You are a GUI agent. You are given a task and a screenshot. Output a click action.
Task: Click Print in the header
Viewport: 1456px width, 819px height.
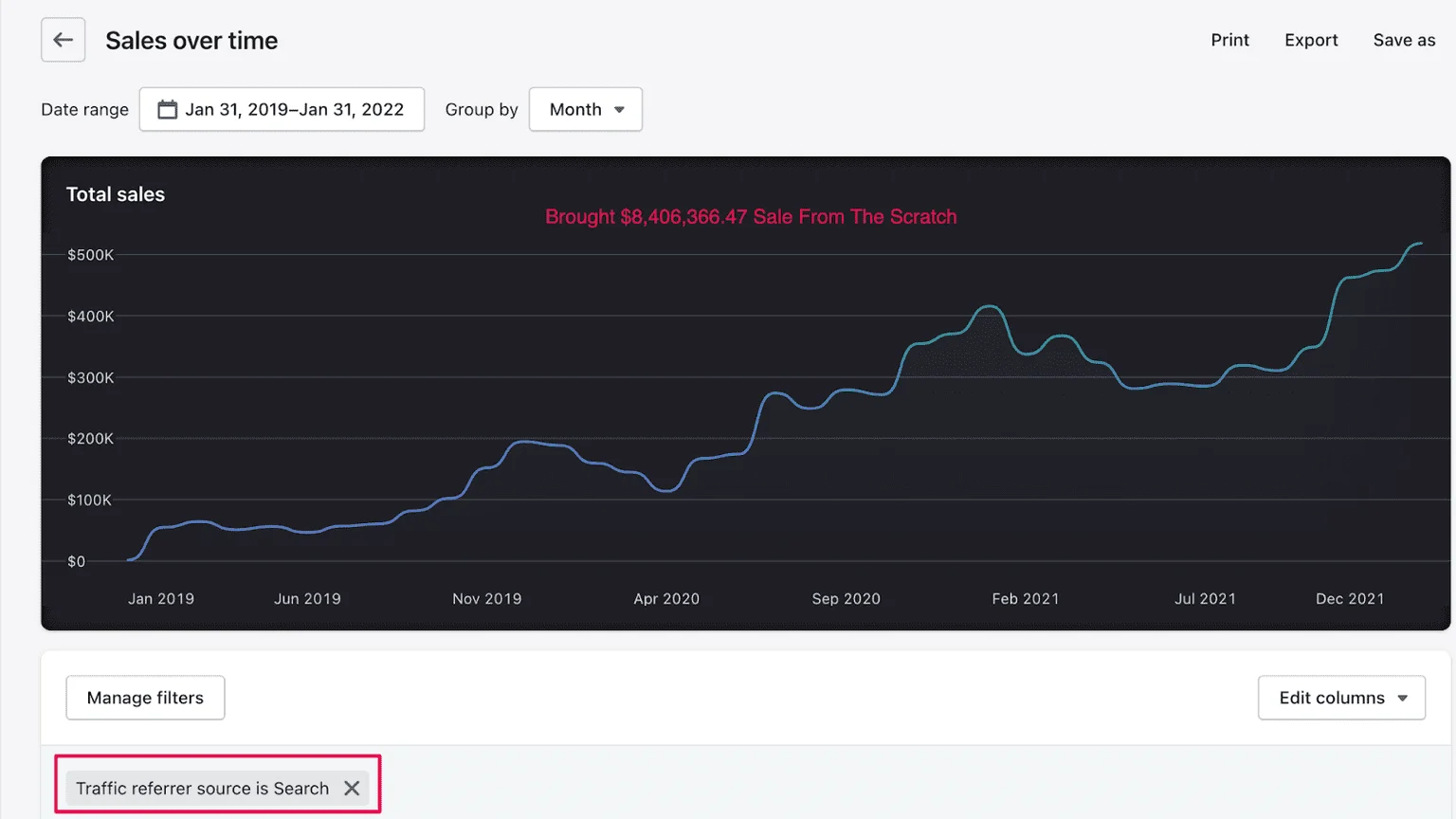pos(1229,40)
